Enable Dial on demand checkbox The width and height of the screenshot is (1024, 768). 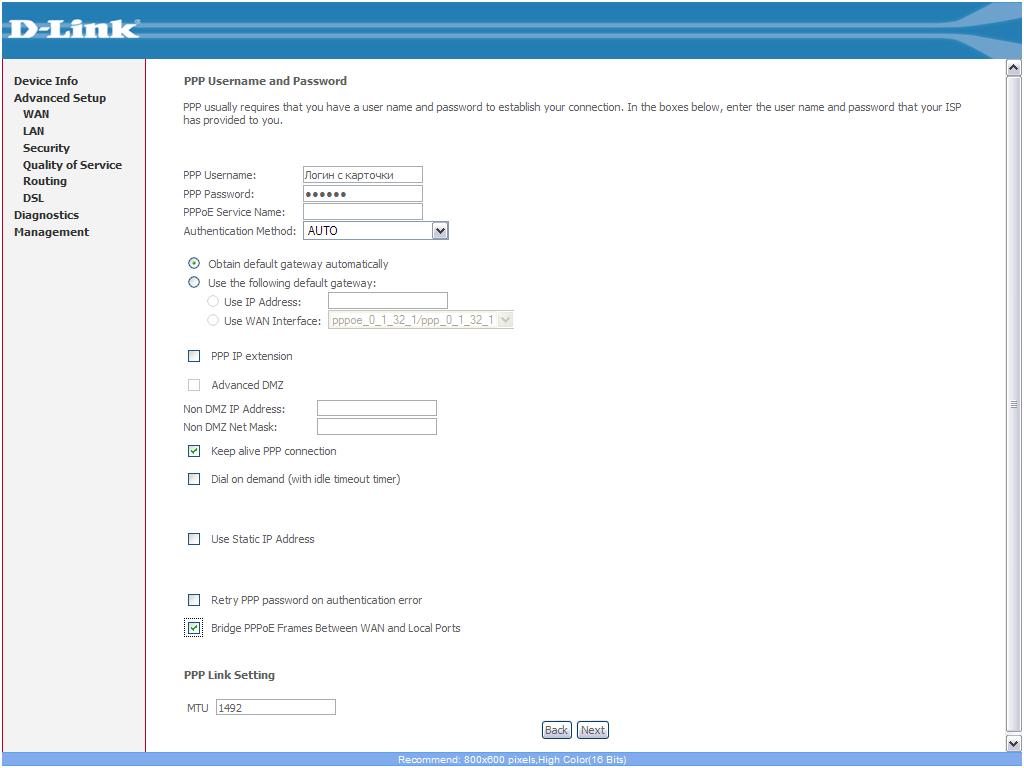(x=194, y=479)
